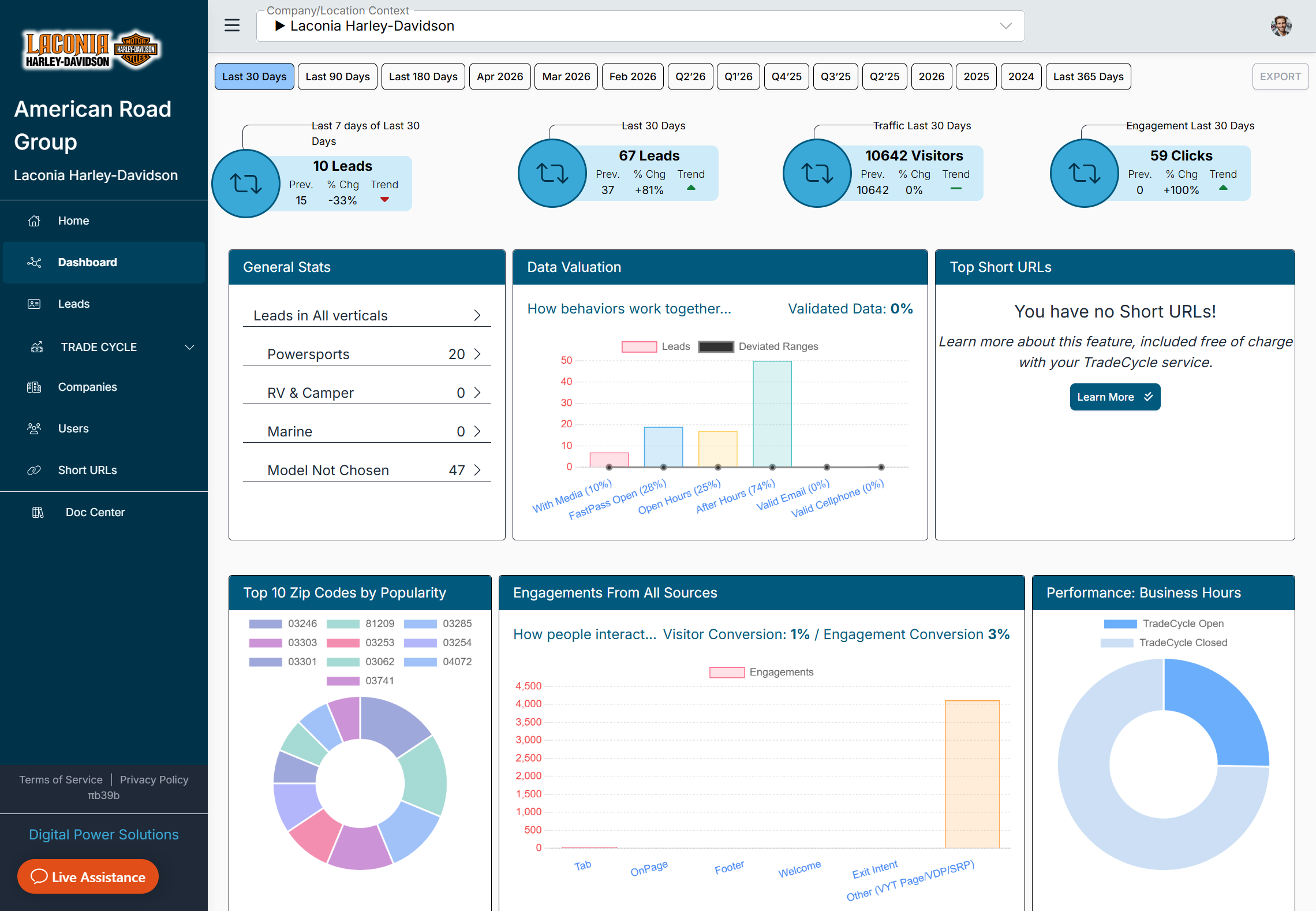Click the TRADE CYCLE icon in sidebar

37,347
